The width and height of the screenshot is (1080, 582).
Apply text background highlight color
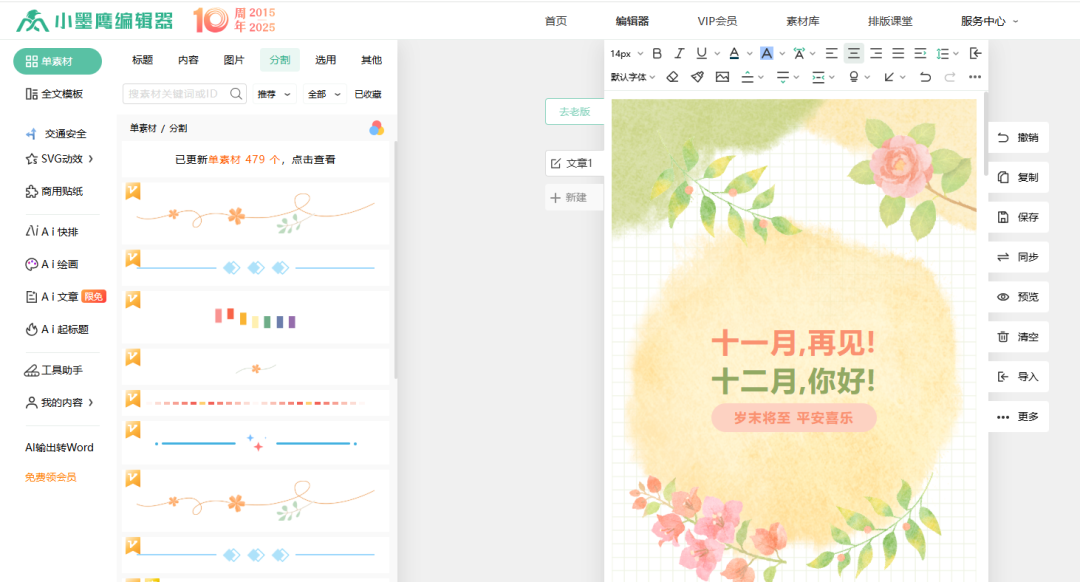[x=766, y=54]
